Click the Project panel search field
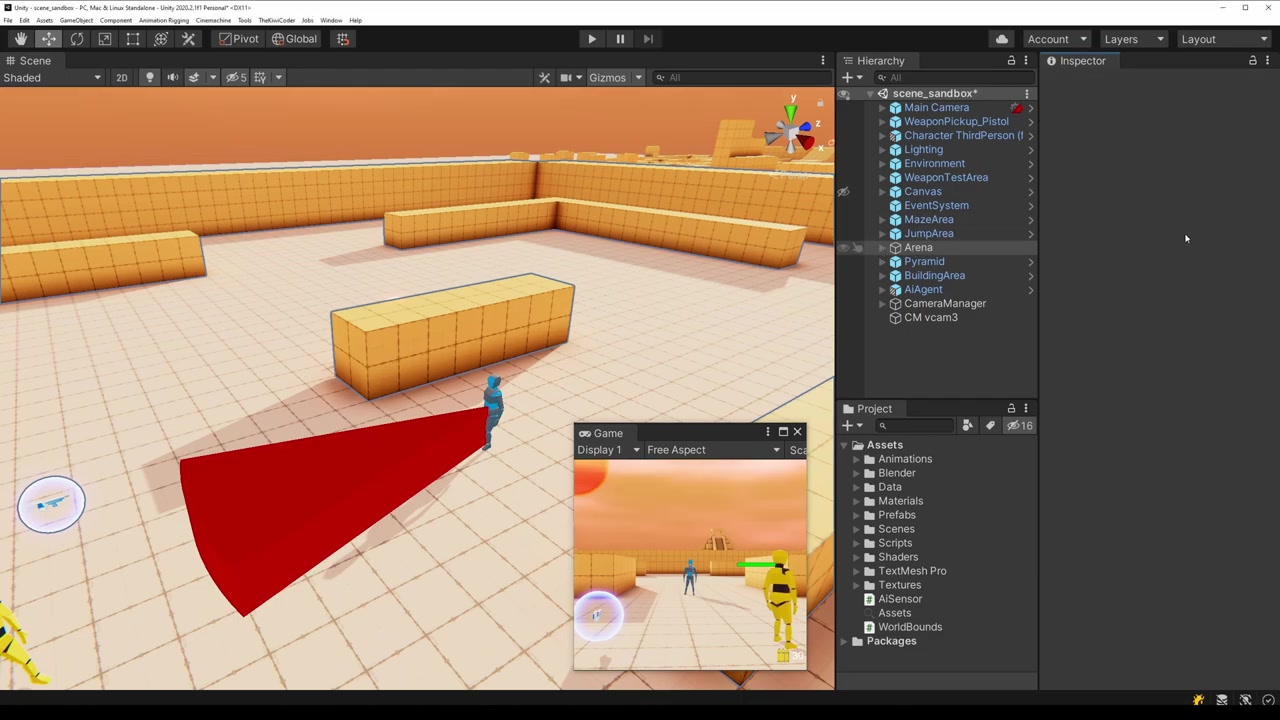The image size is (1280, 720). pyautogui.click(x=915, y=426)
